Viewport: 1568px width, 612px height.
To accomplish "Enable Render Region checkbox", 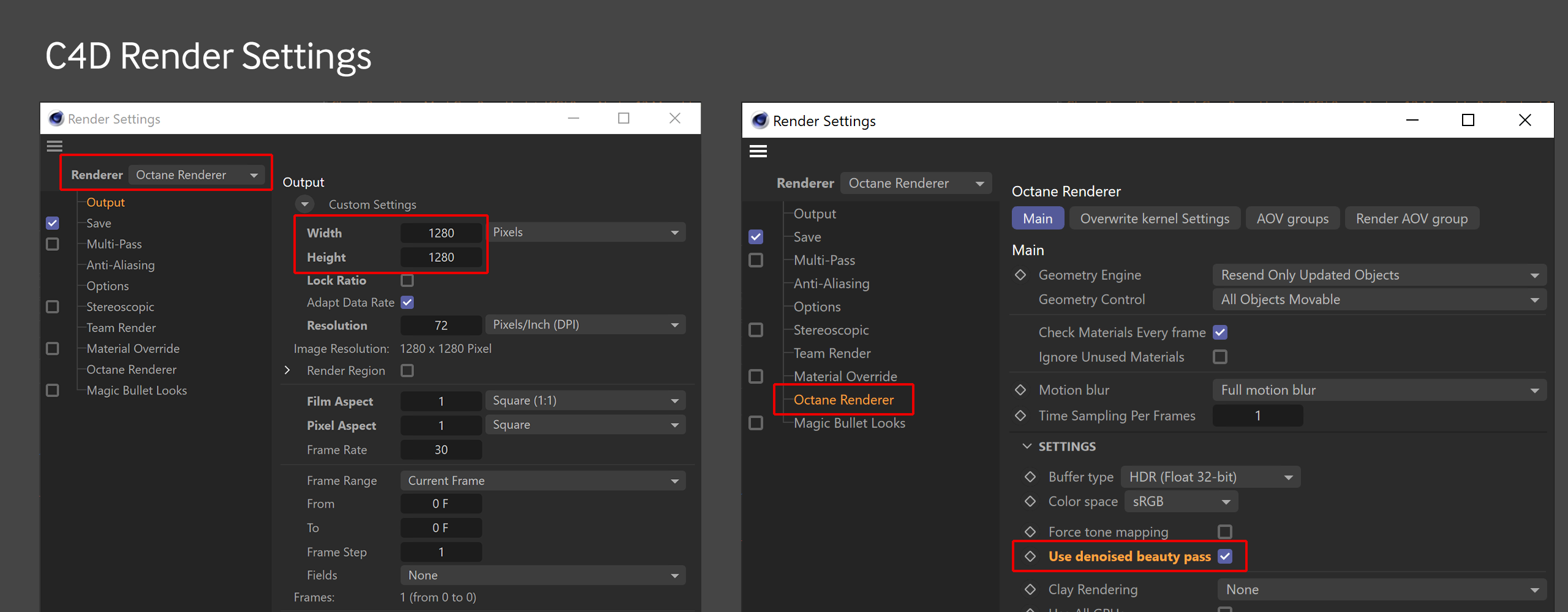I will click(407, 370).
